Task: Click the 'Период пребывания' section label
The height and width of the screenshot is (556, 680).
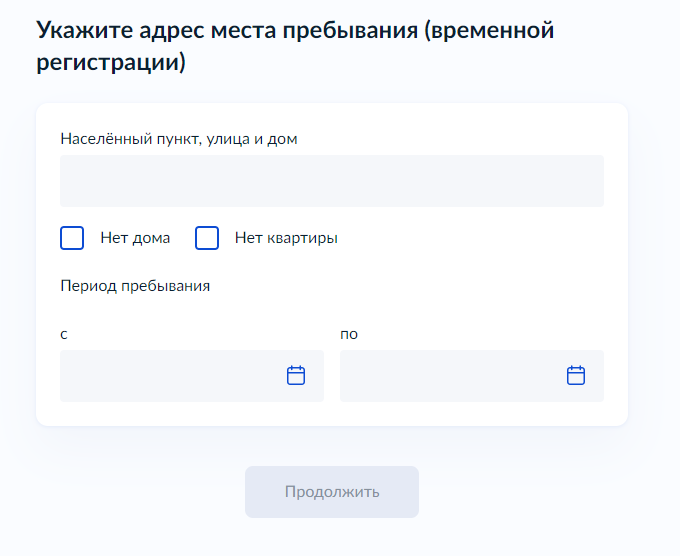Action: click(135, 286)
